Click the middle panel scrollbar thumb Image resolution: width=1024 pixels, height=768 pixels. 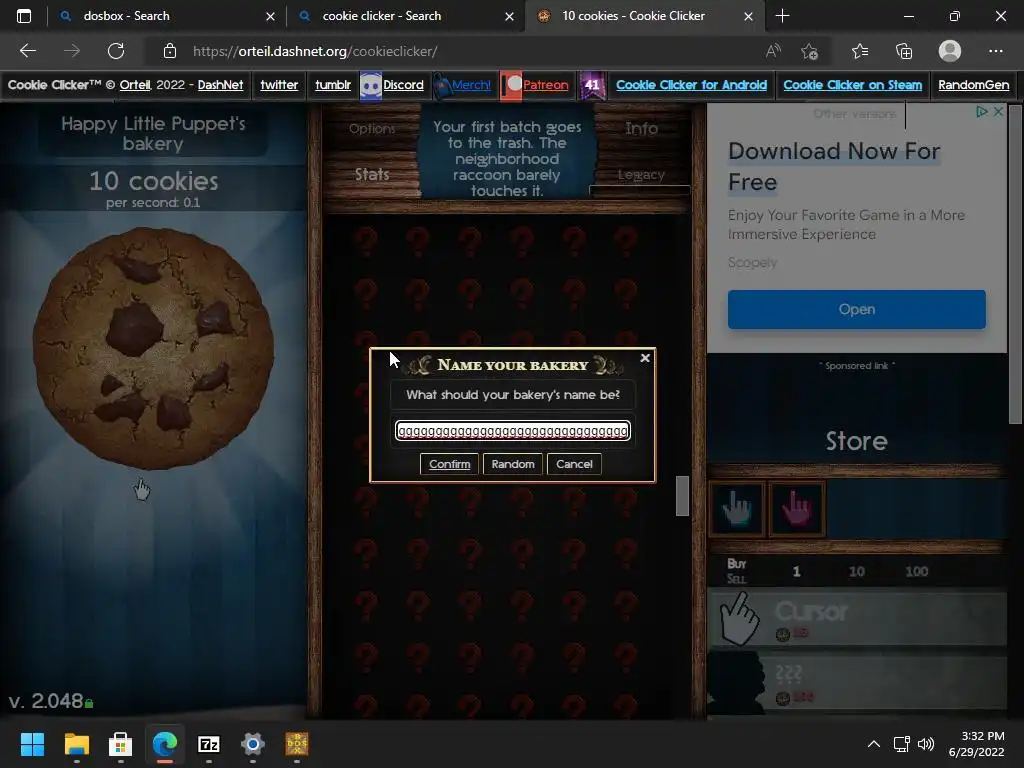(682, 496)
